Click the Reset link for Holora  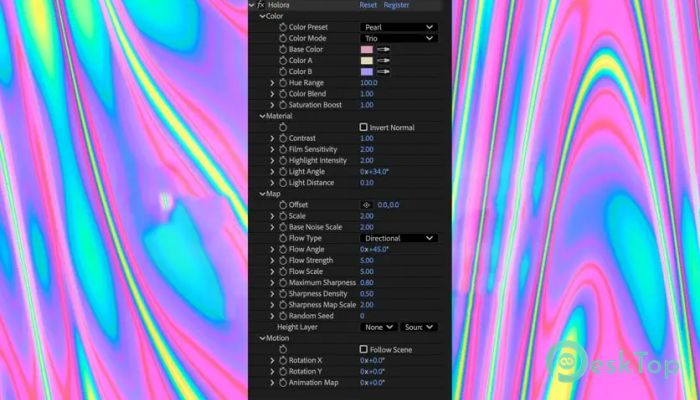click(368, 5)
